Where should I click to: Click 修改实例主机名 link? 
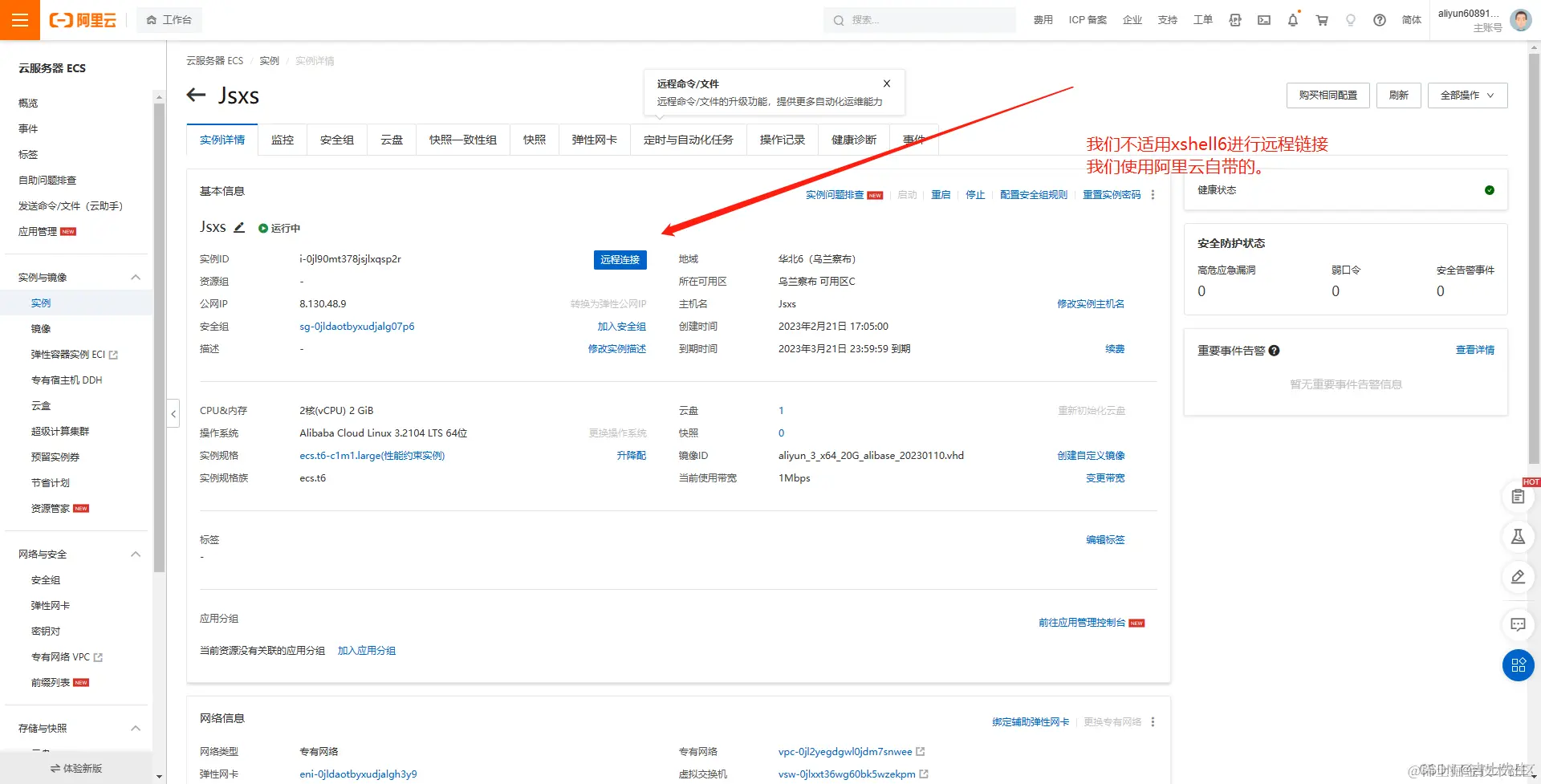[x=1091, y=304]
